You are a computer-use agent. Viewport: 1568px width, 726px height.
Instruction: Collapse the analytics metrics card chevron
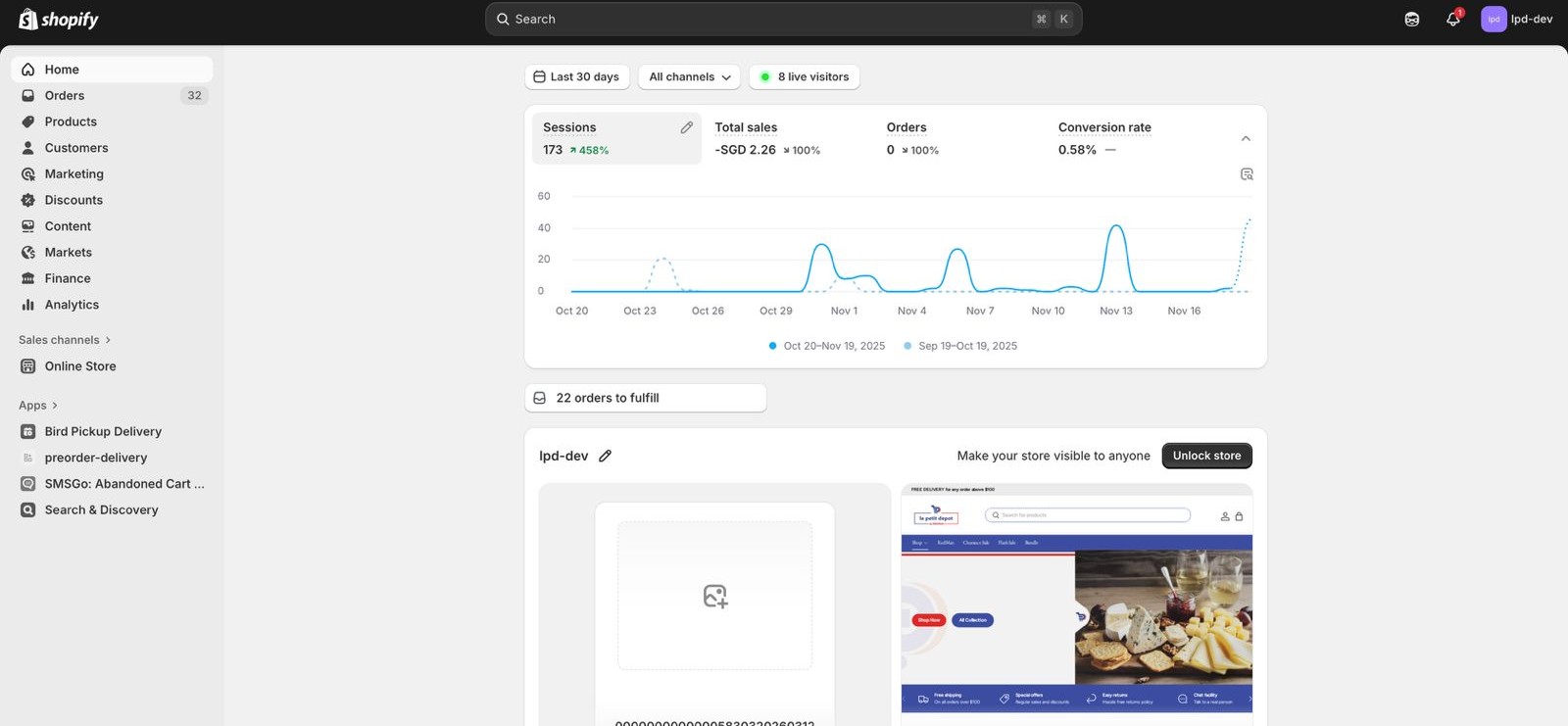1246,138
